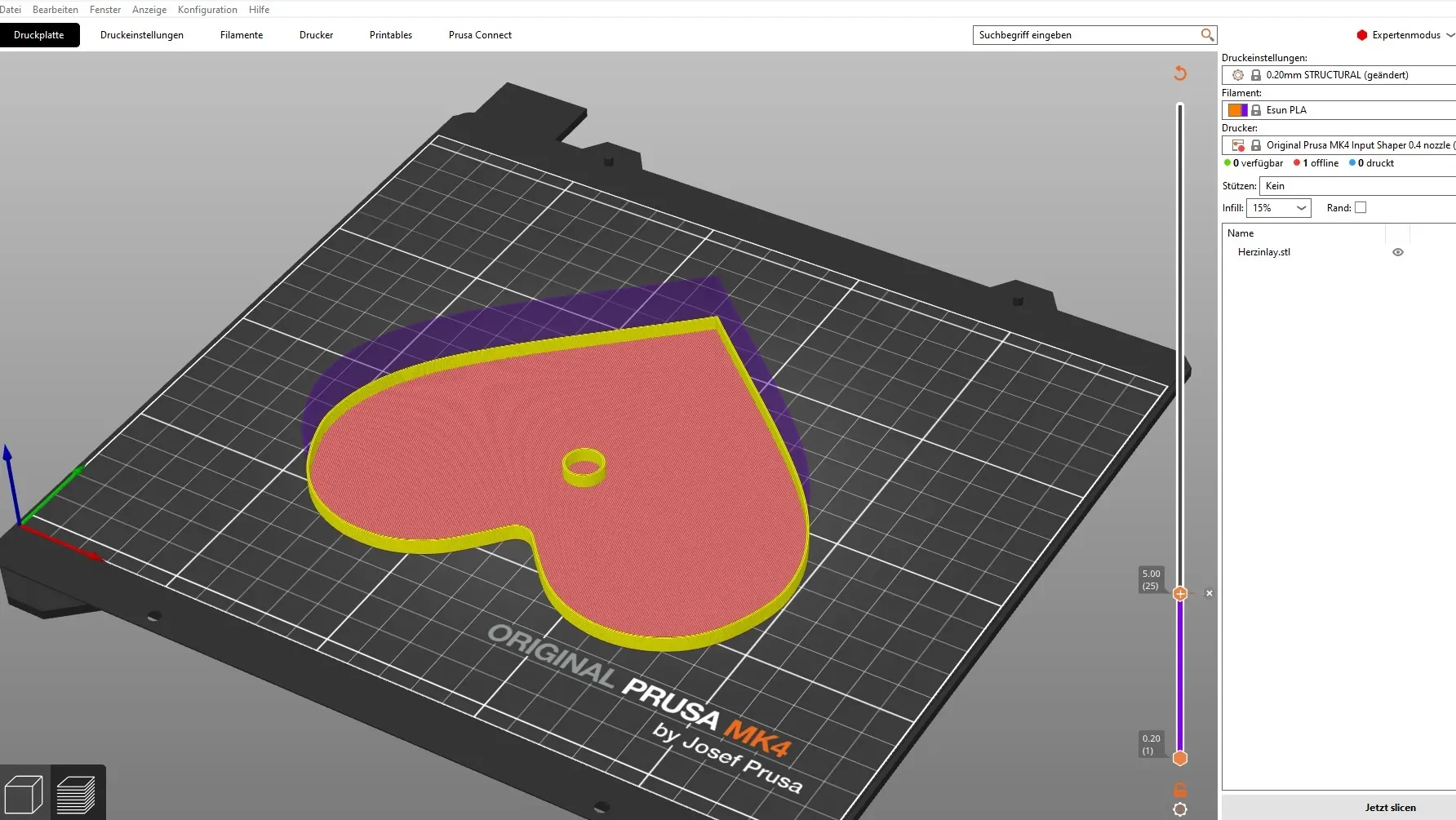Click the lock icon below the layer slider
This screenshot has height=820, width=1456.
[1180, 790]
